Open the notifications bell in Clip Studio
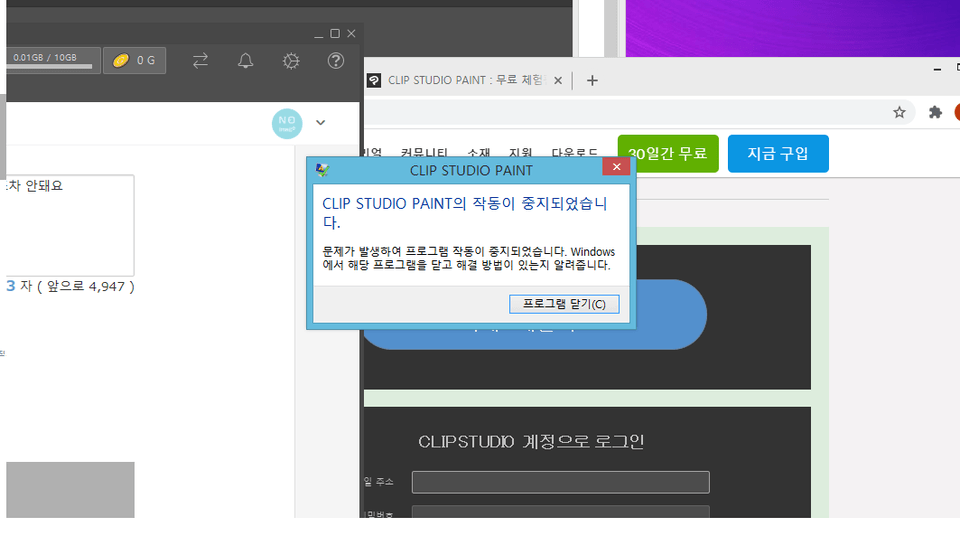Image resolution: width=960 pixels, height=536 pixels. [246, 61]
